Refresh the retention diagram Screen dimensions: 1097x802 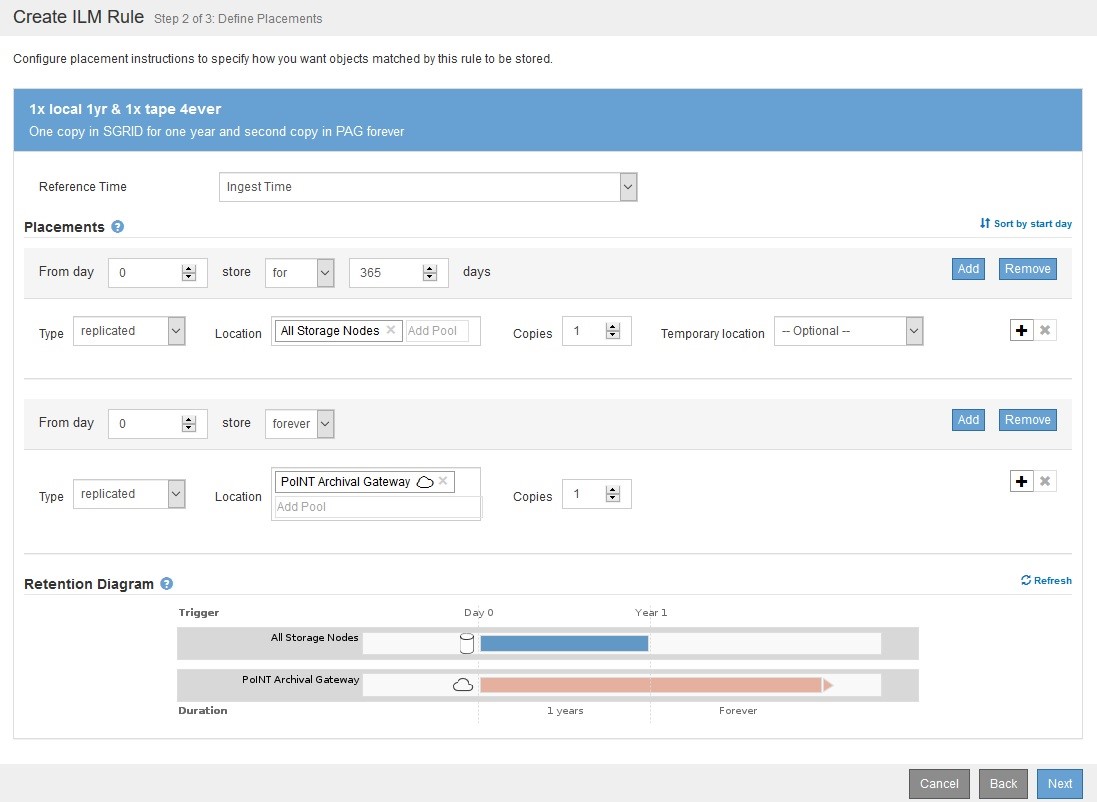click(1046, 580)
